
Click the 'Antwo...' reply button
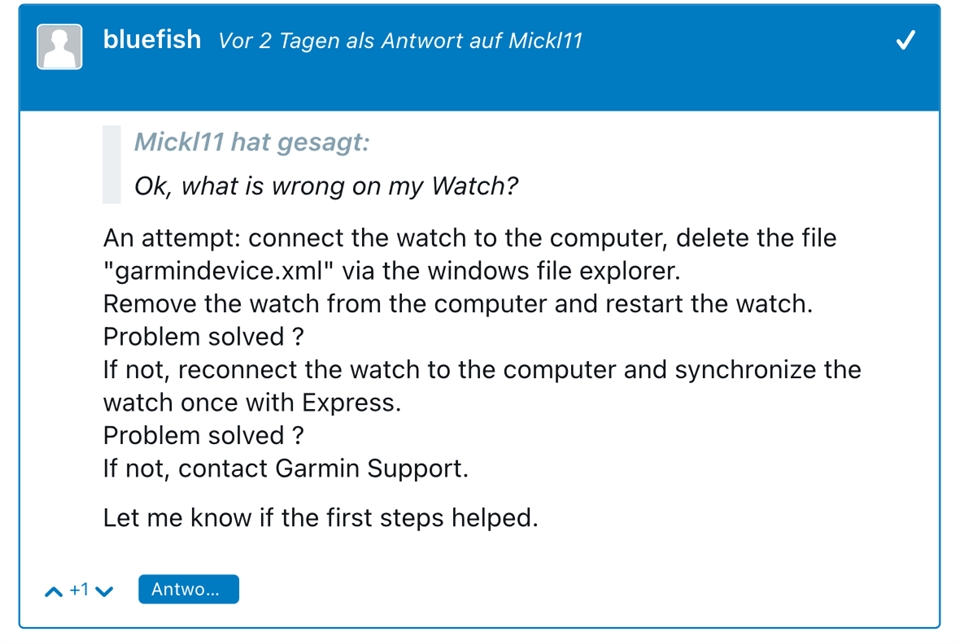click(188, 589)
